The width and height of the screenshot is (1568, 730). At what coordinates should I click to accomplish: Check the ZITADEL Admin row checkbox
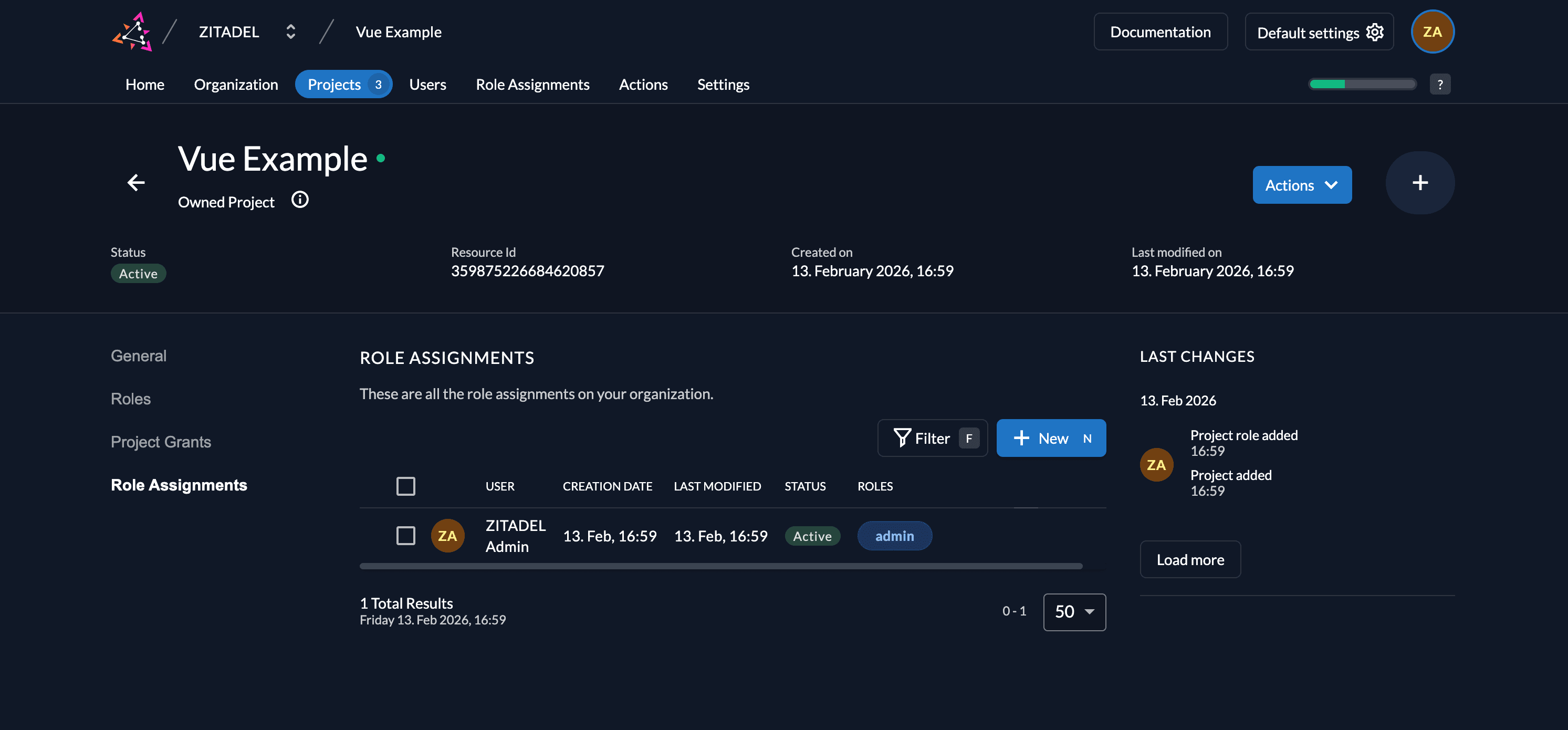point(405,536)
